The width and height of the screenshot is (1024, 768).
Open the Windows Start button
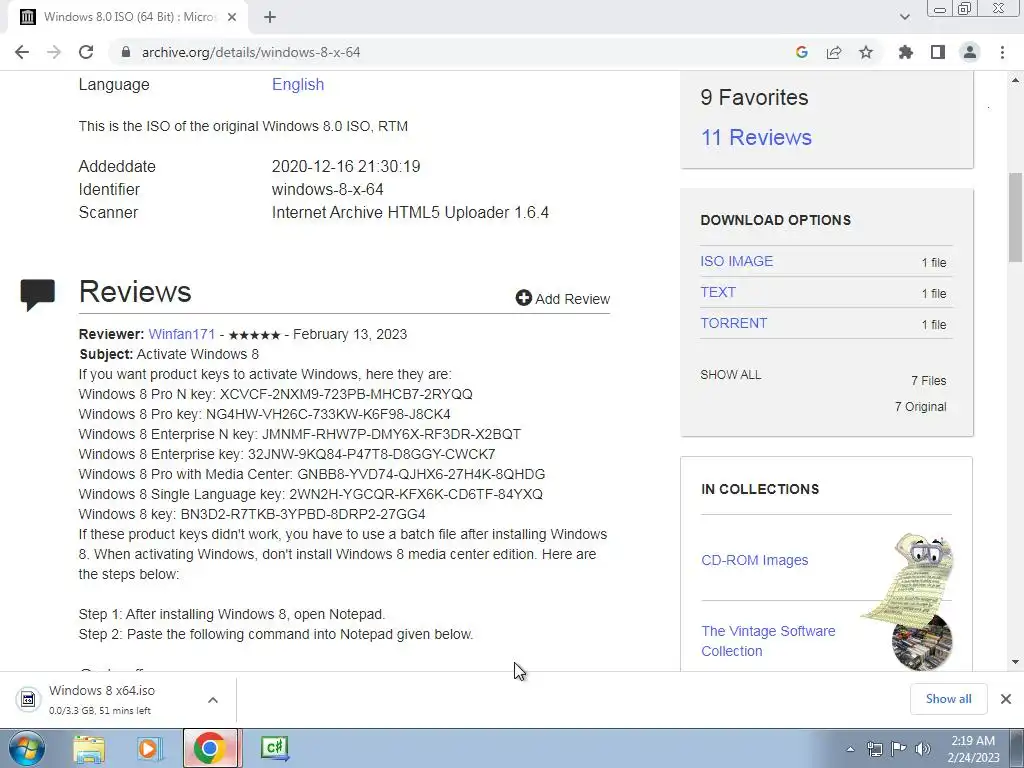pyautogui.click(x=25, y=748)
